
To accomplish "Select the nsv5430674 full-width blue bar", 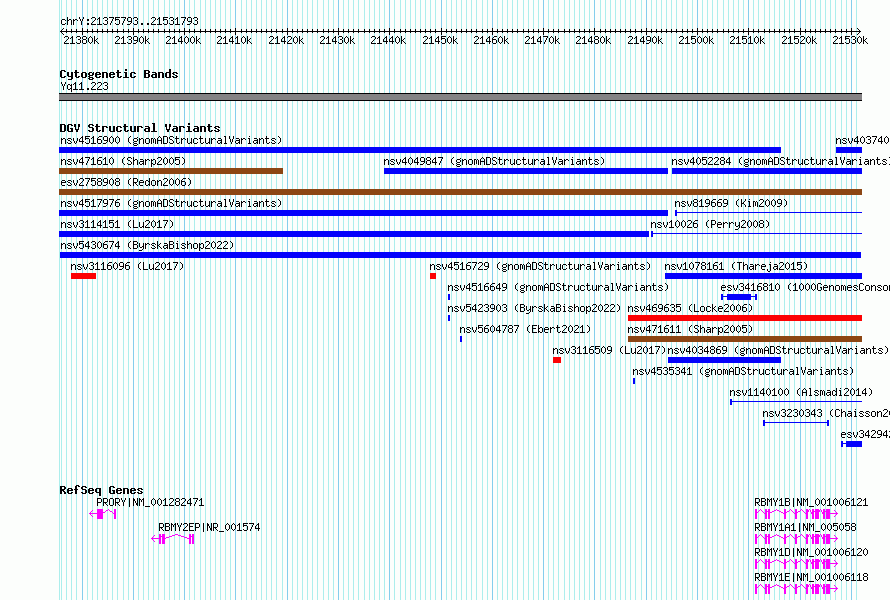I will pyautogui.click(x=460, y=255).
